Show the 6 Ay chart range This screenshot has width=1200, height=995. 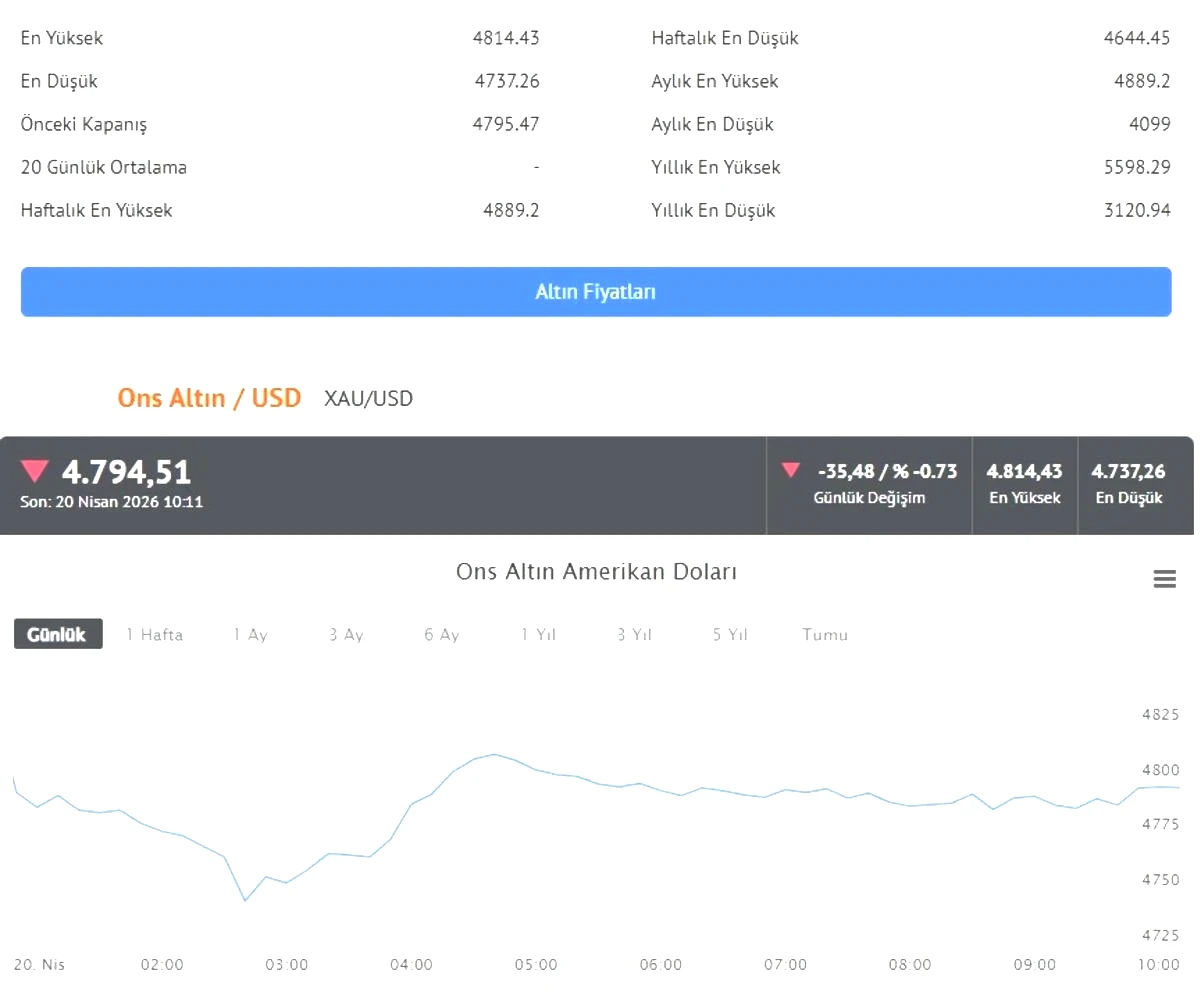[x=442, y=635]
